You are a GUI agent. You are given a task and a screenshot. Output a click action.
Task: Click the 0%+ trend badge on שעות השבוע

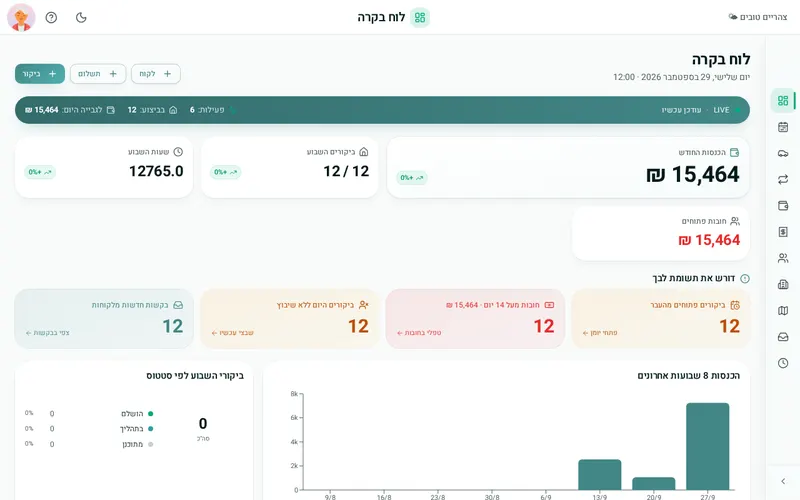[40, 172]
